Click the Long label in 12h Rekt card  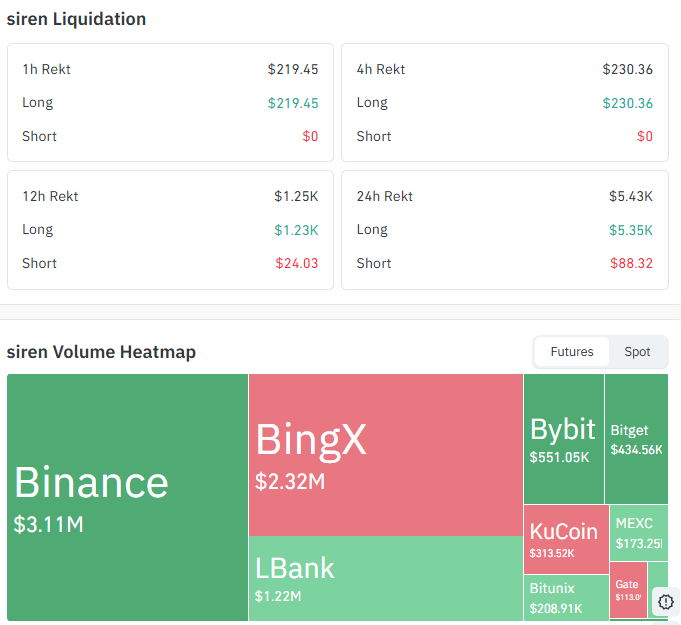pos(38,230)
